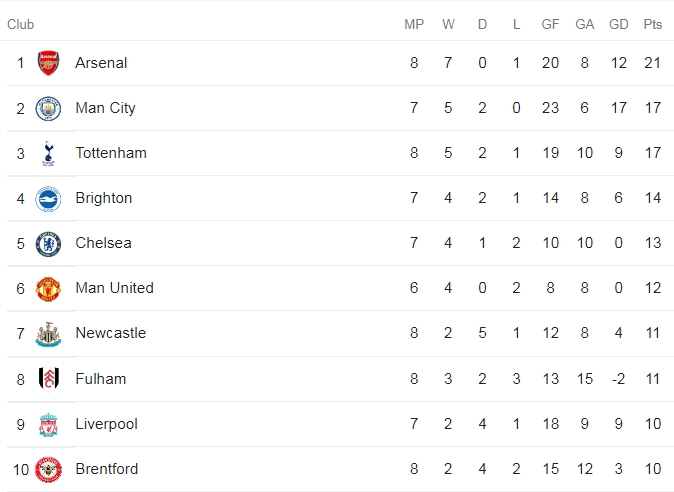Click the Liverpool club crest
674x492 pixels.
click(48, 425)
